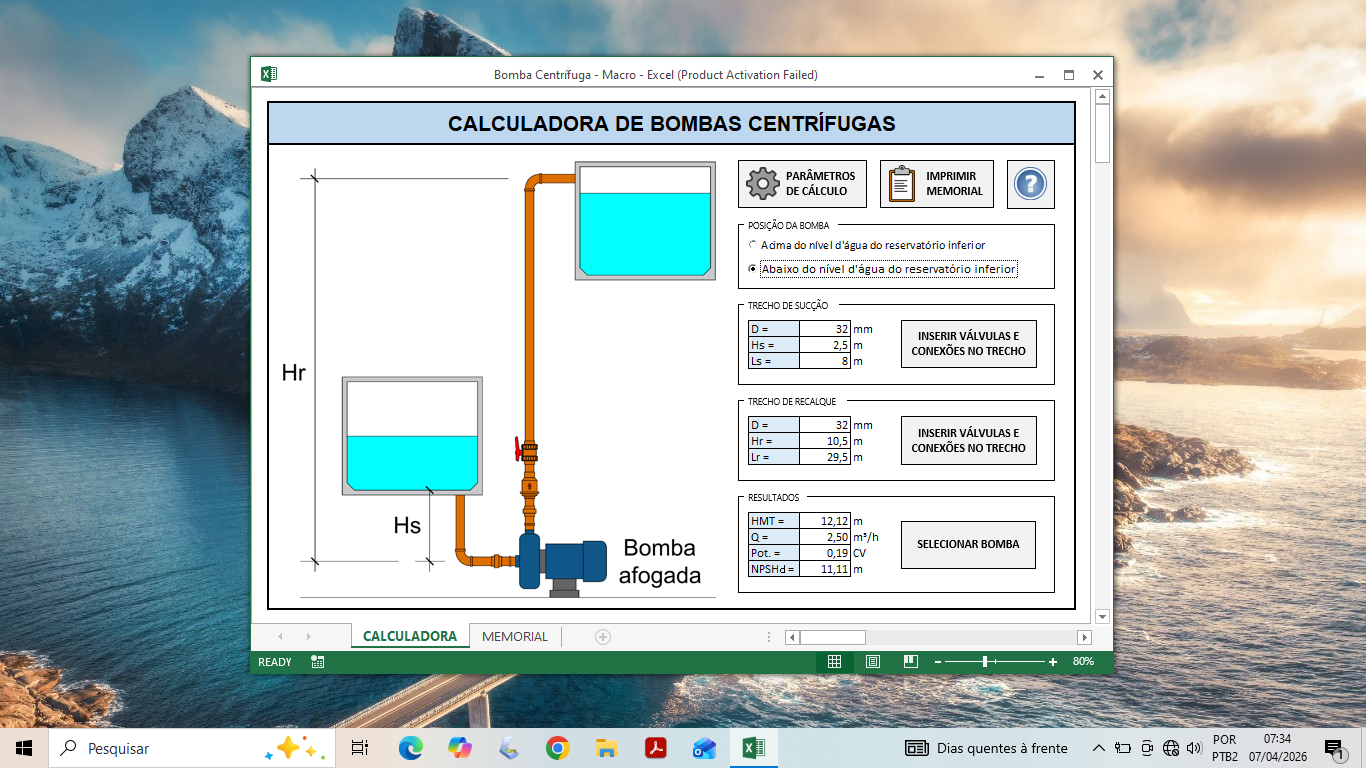
Task: Select Acima do nível d'água radio option
Action: point(753,245)
